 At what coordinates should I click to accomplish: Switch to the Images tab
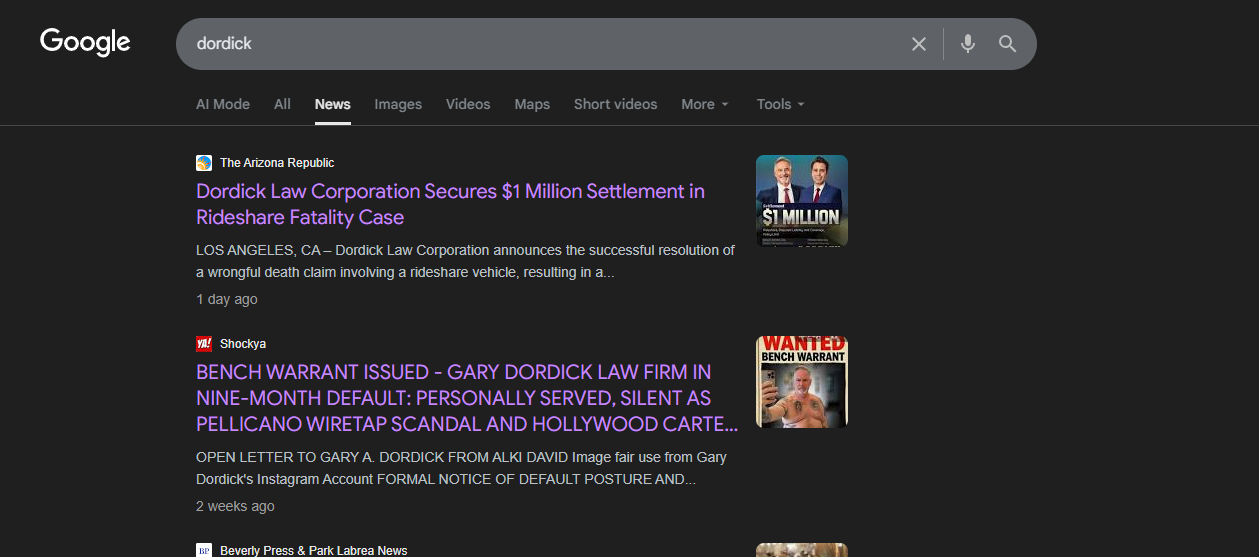pos(398,104)
